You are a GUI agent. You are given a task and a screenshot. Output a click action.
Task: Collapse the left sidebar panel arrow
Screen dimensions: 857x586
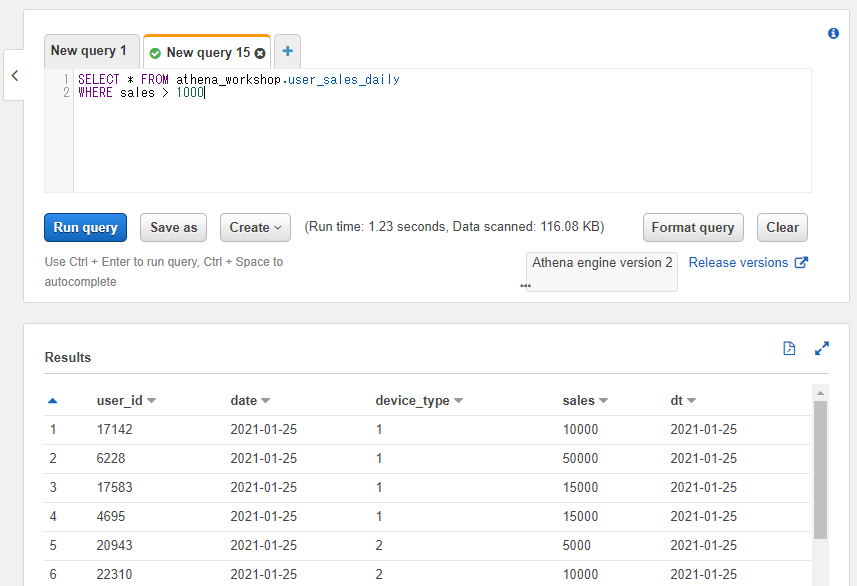coord(15,75)
